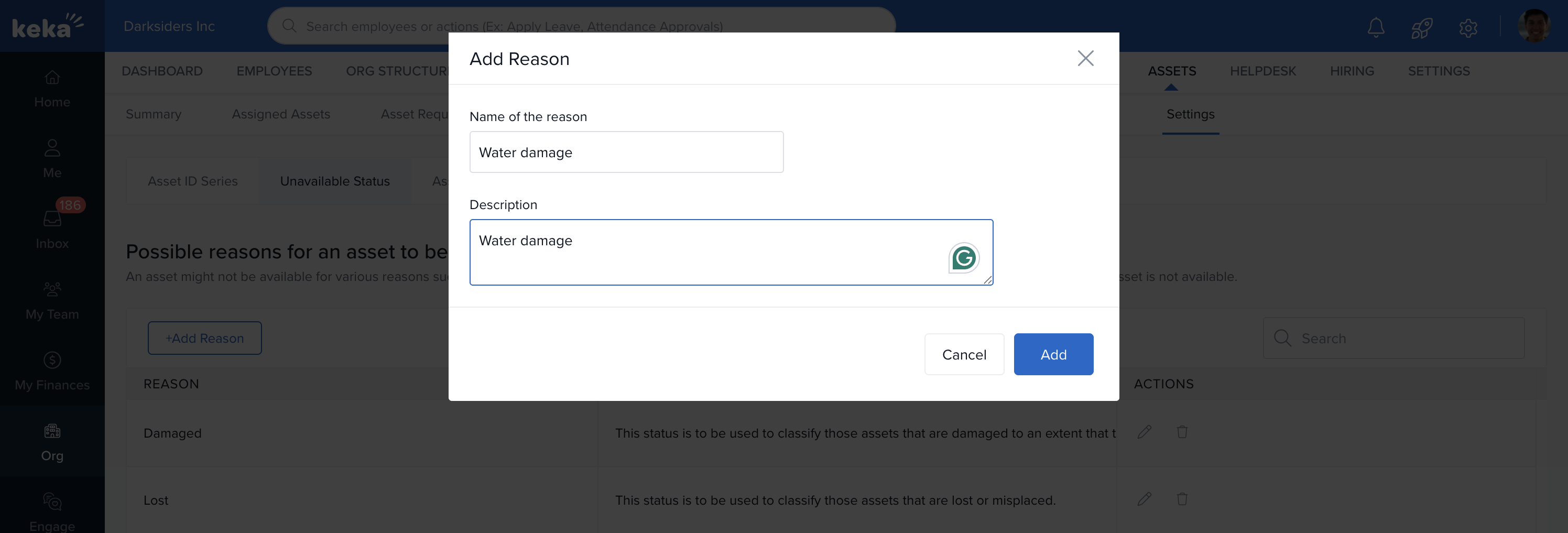
Task: Click the notifications bell icon
Action: pos(1376,27)
